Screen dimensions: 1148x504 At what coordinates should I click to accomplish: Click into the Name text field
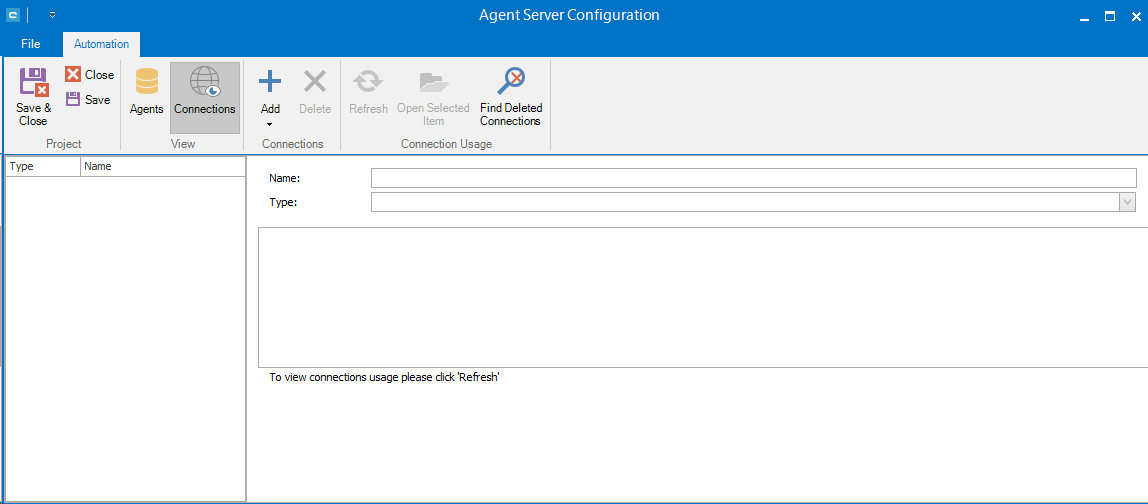(753, 178)
